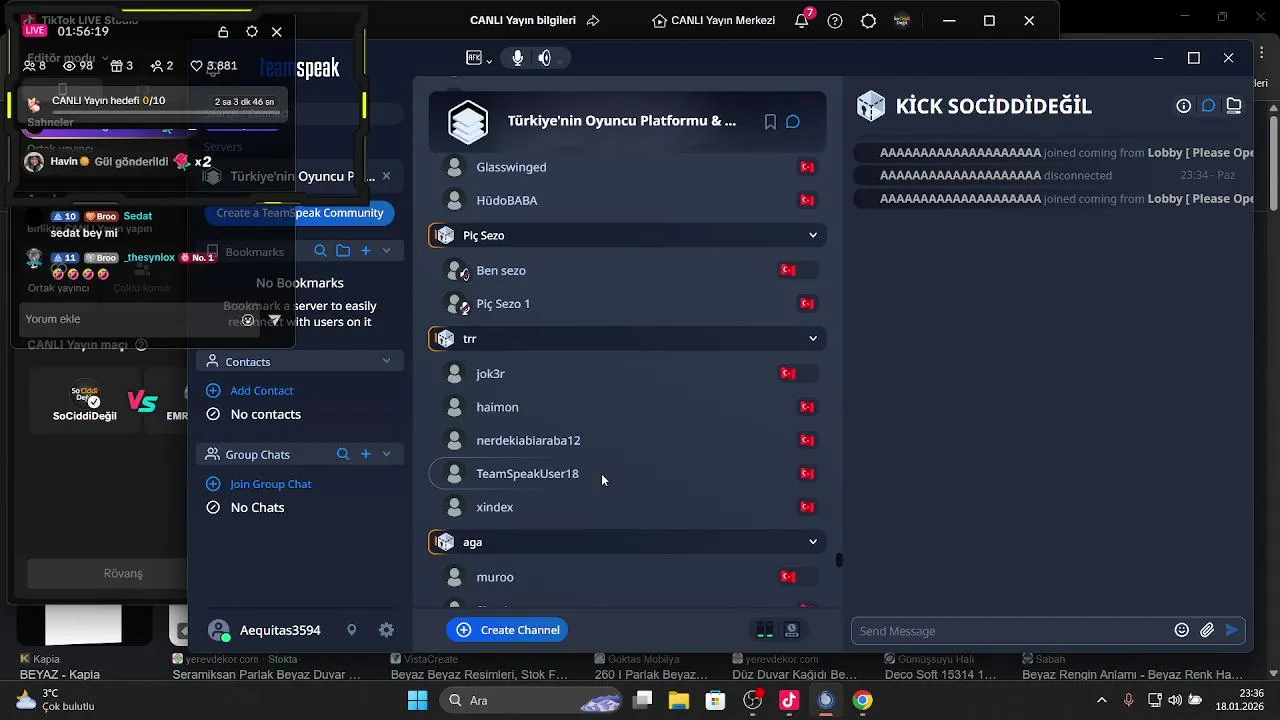This screenshot has width=1280, height=720.
Task: Search bookmarks with magnifier icon
Action: click(x=320, y=251)
